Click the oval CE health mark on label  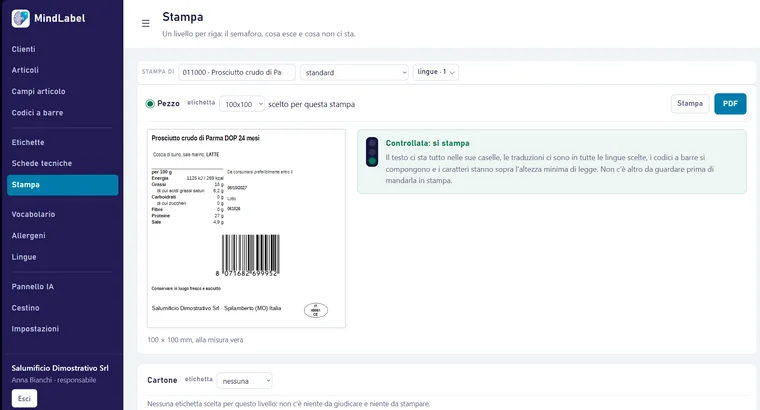coord(316,310)
